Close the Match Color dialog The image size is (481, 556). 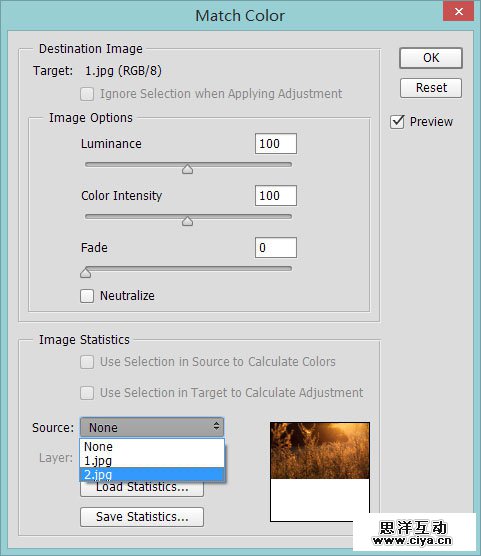pos(458,11)
